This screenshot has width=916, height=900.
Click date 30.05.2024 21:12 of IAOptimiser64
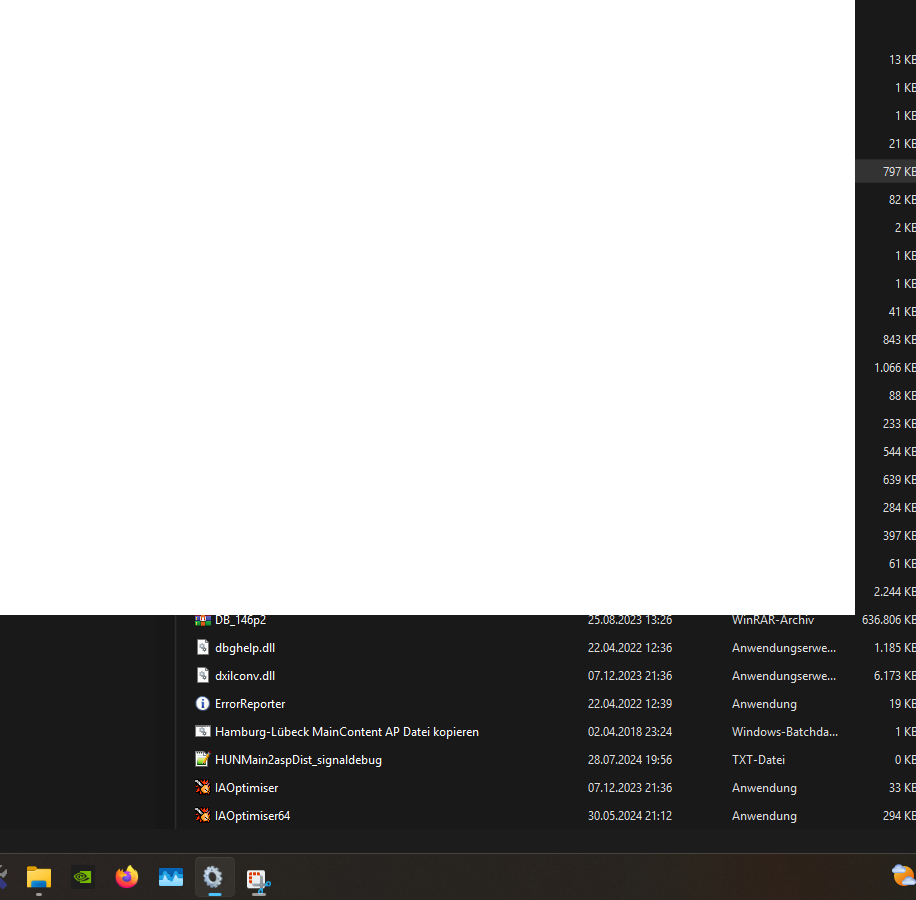630,816
